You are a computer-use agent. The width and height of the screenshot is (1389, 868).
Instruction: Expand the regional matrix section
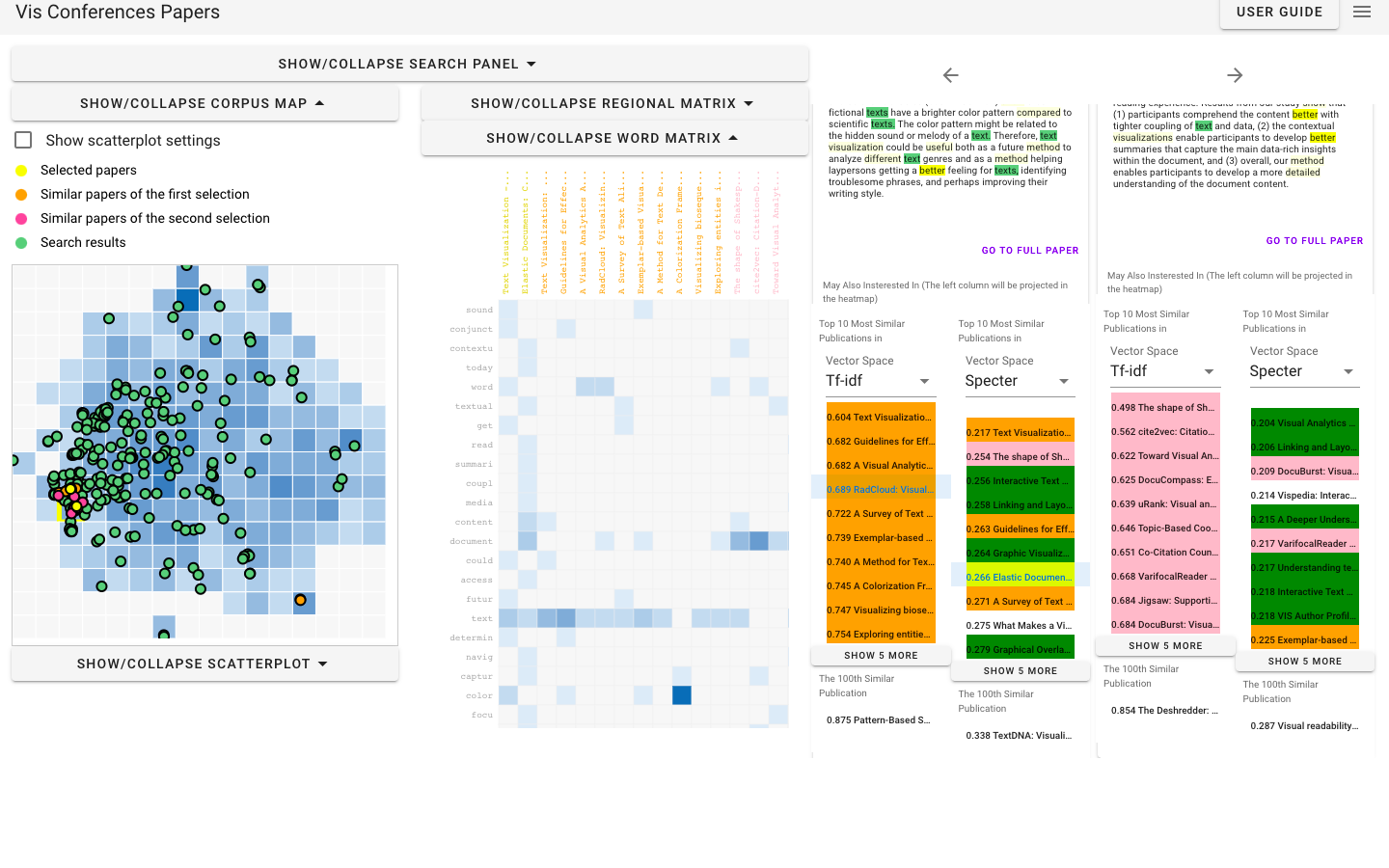tap(614, 103)
